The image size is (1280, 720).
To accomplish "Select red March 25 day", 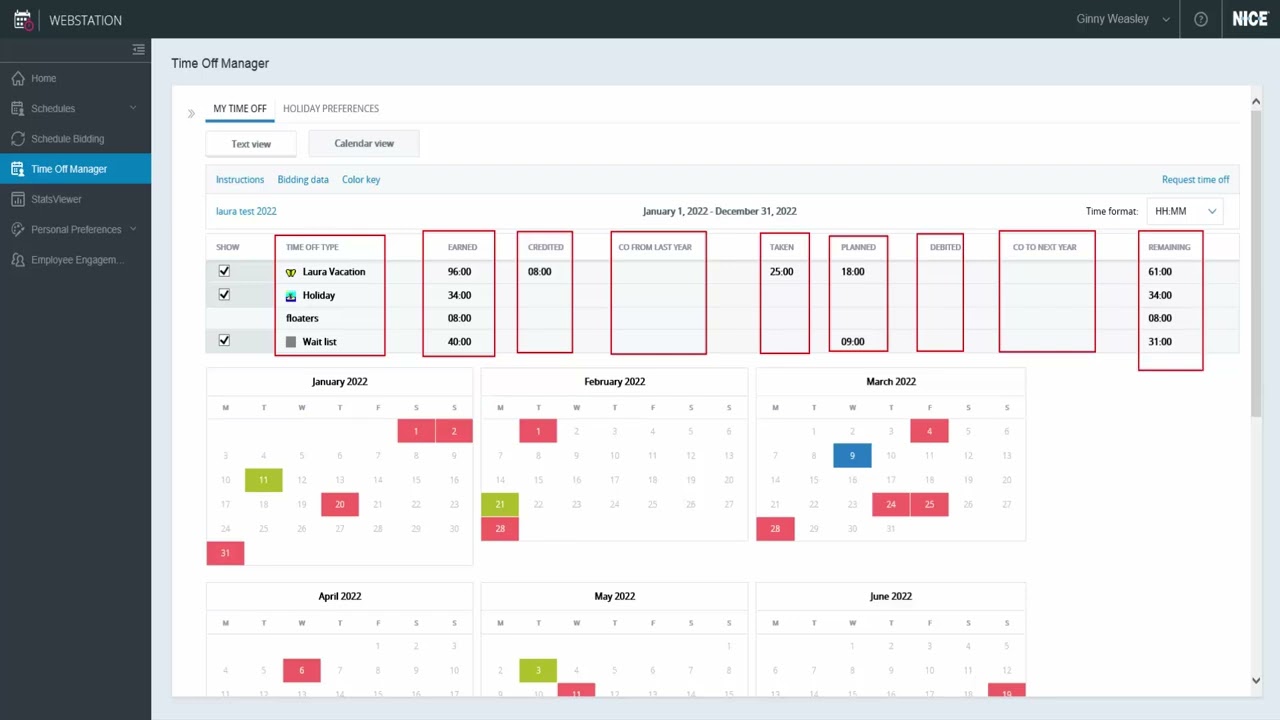I will coord(929,504).
